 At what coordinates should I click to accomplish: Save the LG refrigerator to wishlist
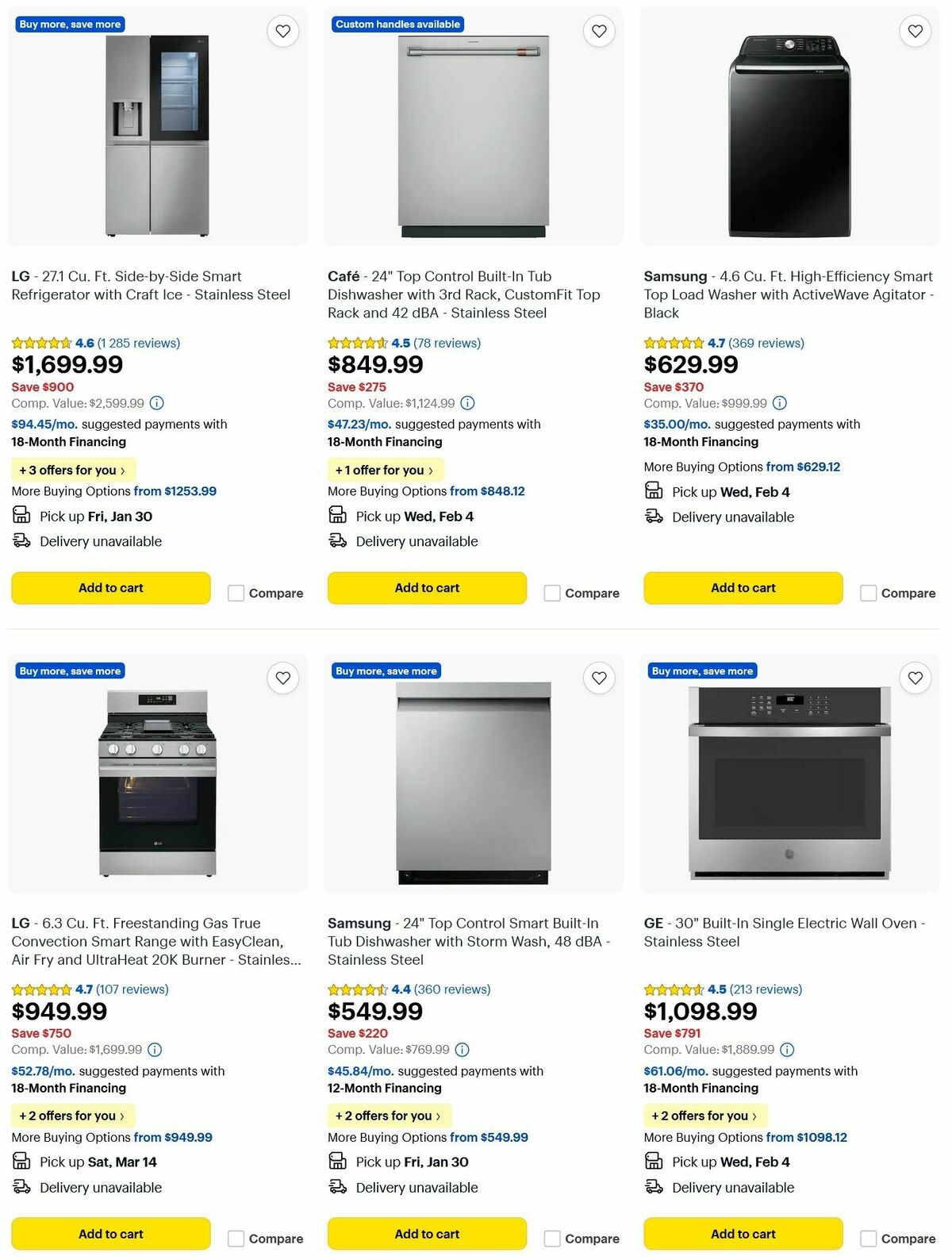click(x=283, y=31)
